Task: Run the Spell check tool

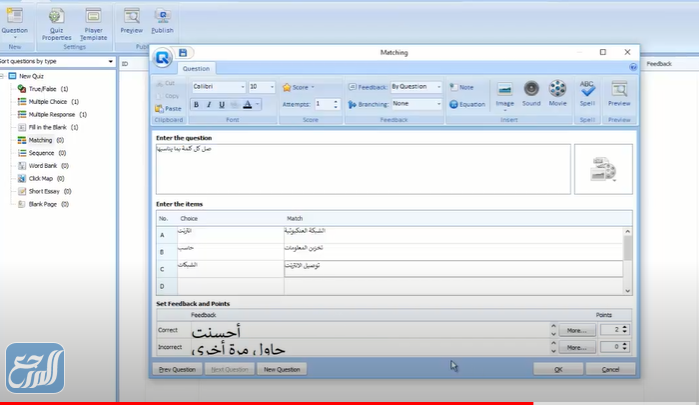Action: [x=587, y=92]
